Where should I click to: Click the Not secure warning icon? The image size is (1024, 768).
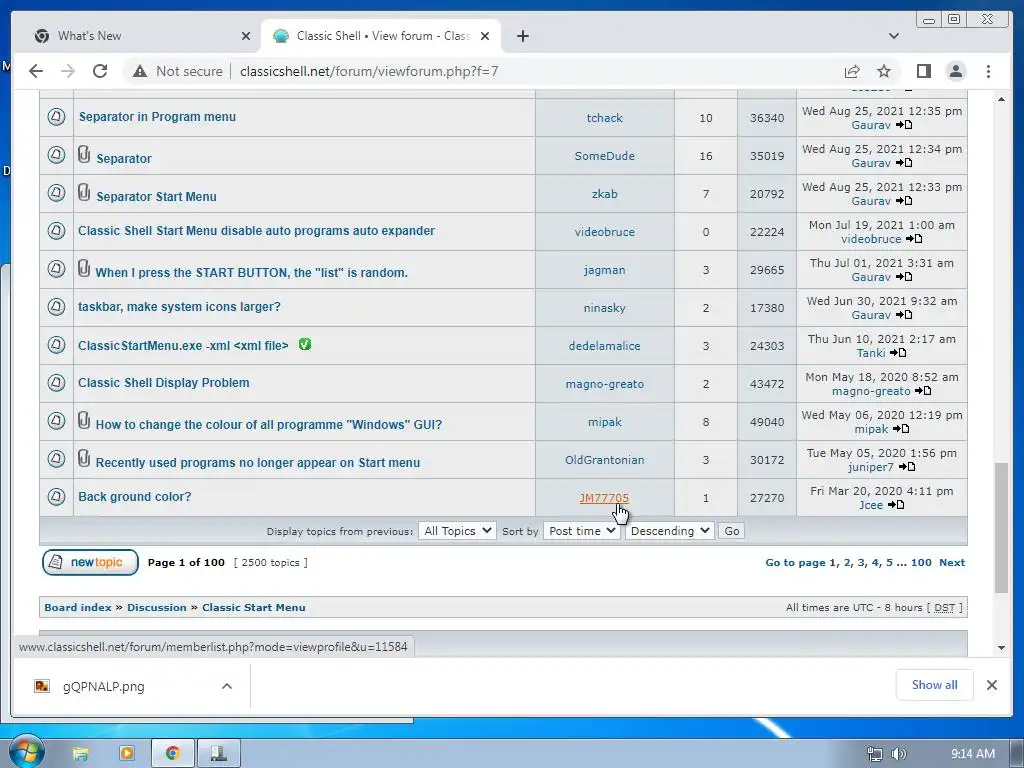pyautogui.click(x=140, y=71)
